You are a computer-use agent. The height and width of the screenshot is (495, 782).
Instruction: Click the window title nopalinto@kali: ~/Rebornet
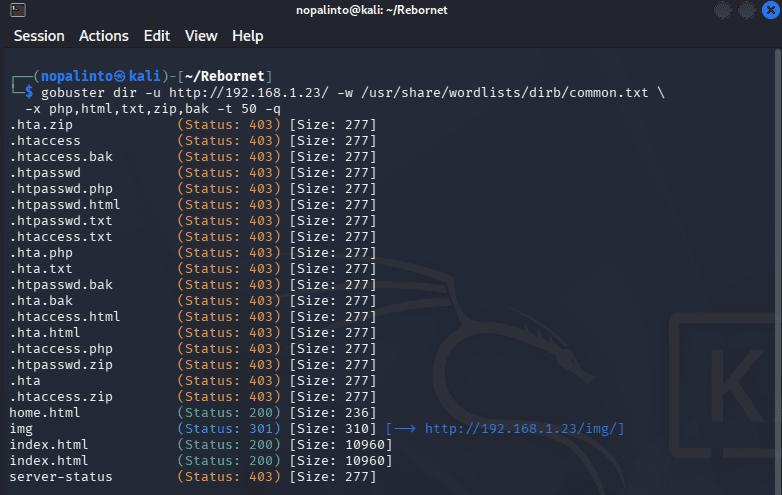pyautogui.click(x=372, y=10)
